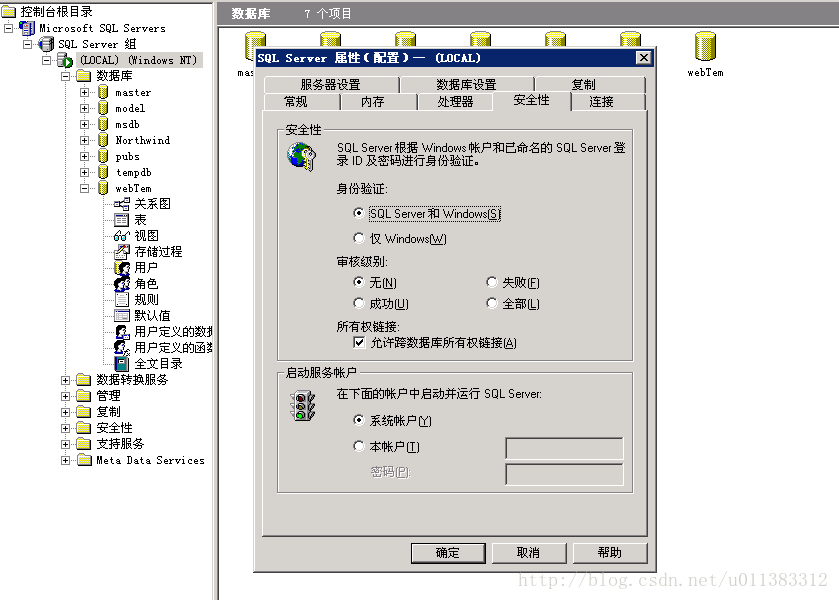Image resolution: width=839 pixels, height=600 pixels.
Task: Choose 本帐户(T) startup account
Action: pyautogui.click(x=359, y=446)
